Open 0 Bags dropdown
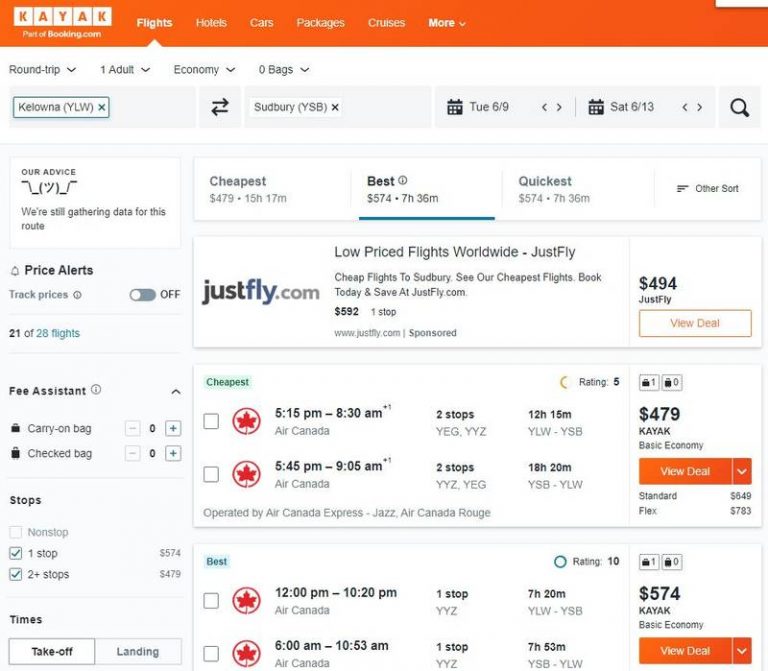The width and height of the screenshot is (768, 671). click(284, 70)
